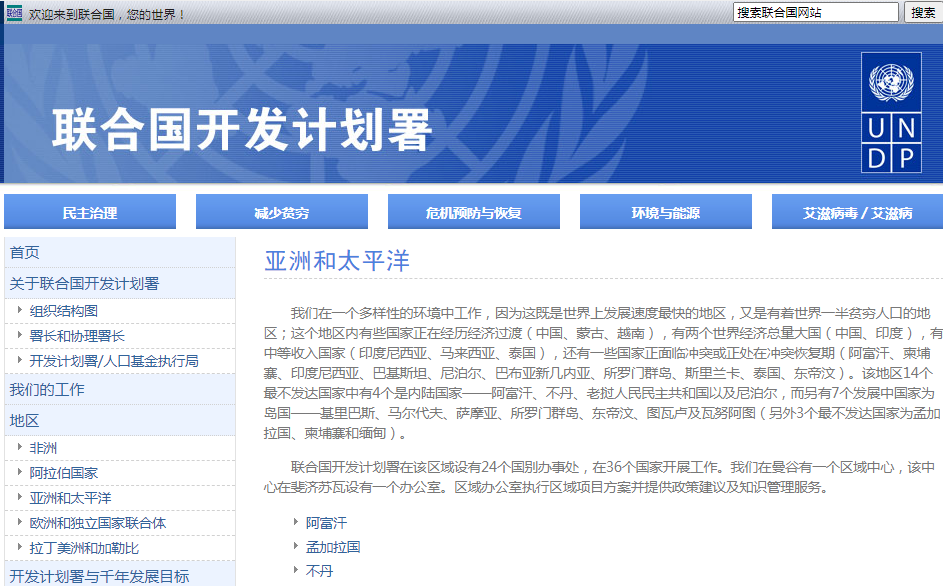Open the 环境与能源 navigation tab
This screenshot has height=586, width=943.
[665, 212]
